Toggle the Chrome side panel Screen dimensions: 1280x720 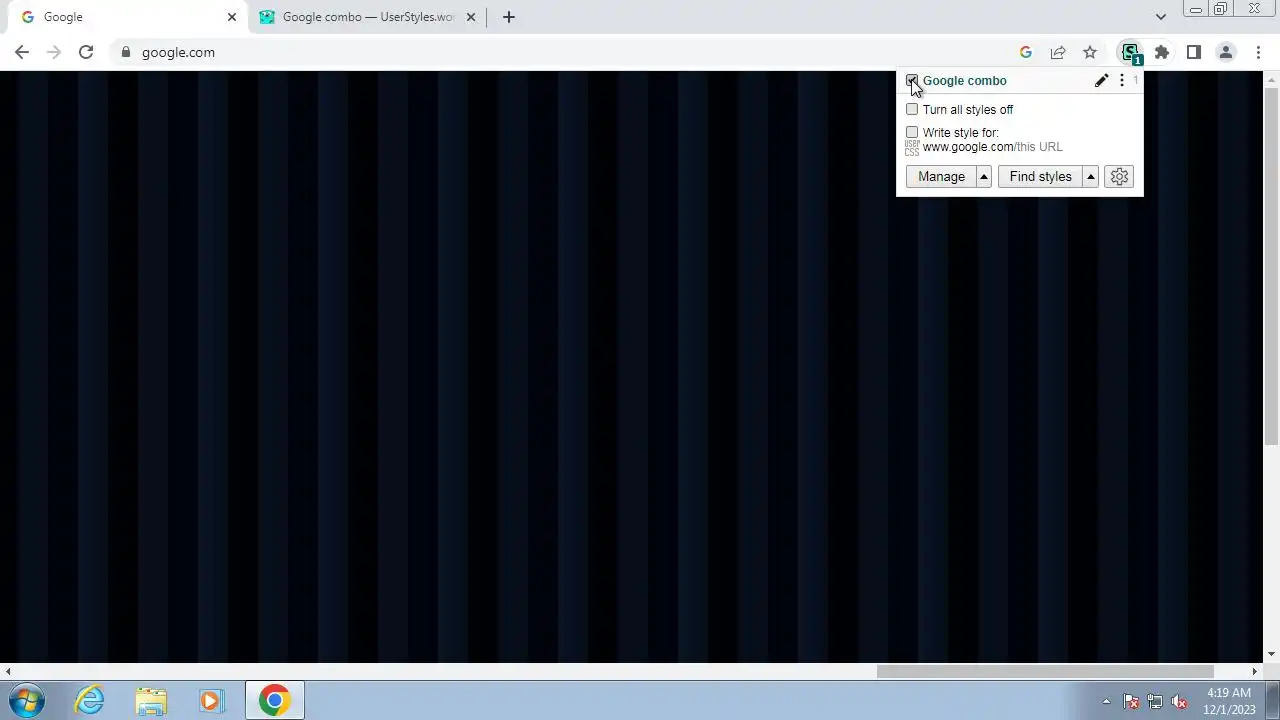coord(1194,52)
